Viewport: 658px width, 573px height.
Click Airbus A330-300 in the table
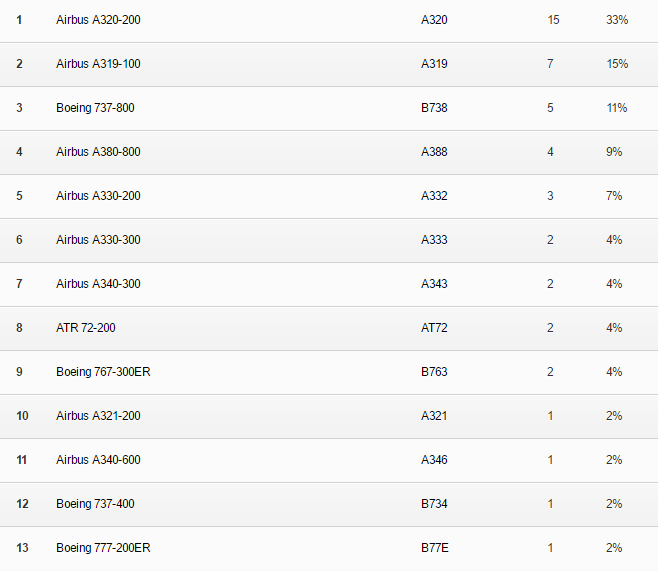point(98,240)
